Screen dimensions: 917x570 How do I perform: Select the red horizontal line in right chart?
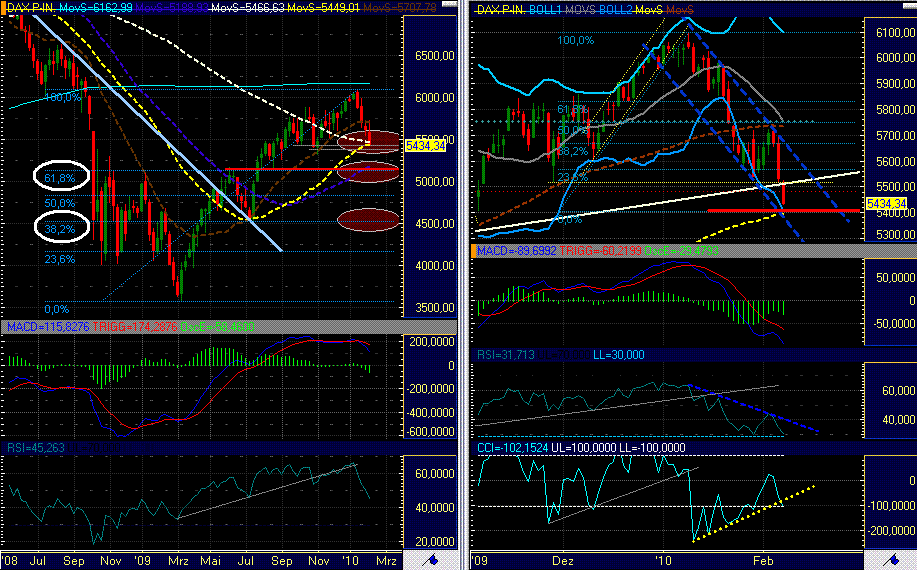pyautogui.click(x=784, y=210)
